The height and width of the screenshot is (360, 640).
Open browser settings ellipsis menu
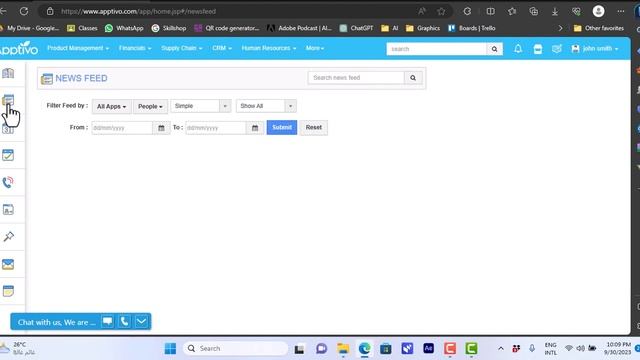click(x=621, y=11)
